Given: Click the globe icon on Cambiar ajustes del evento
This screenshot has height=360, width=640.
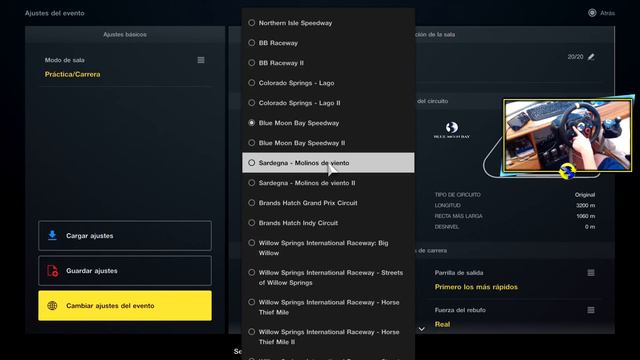Looking at the screenshot, I should (52, 305).
